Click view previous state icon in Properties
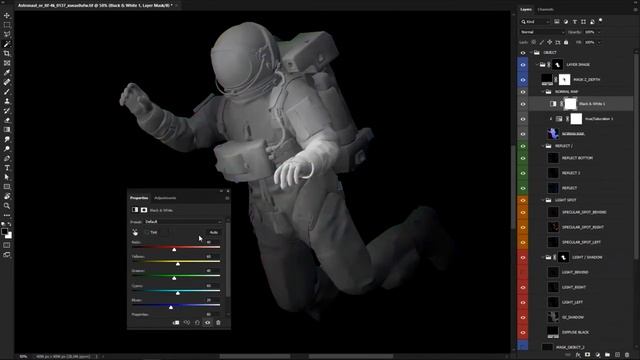The width and height of the screenshot is (640, 360). (x=187, y=322)
